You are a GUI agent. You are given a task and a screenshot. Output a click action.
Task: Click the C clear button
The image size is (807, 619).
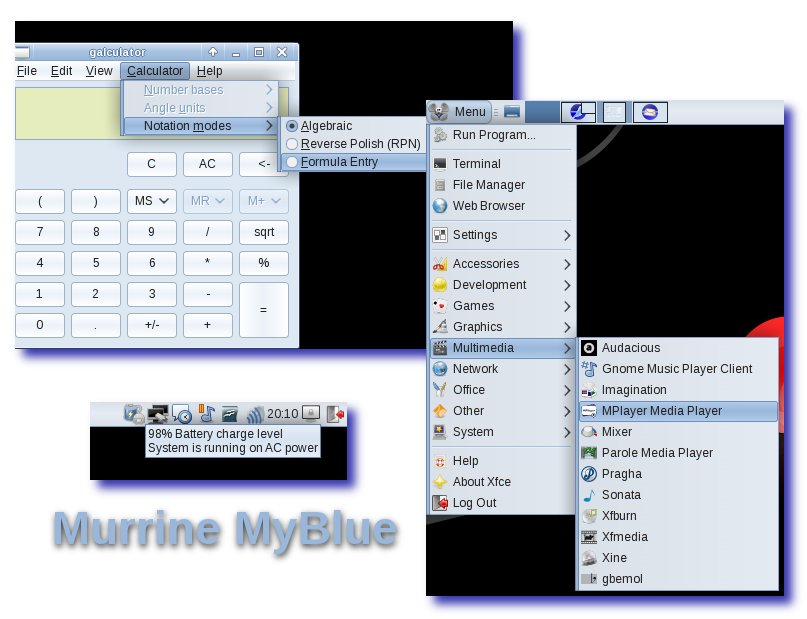point(151,164)
